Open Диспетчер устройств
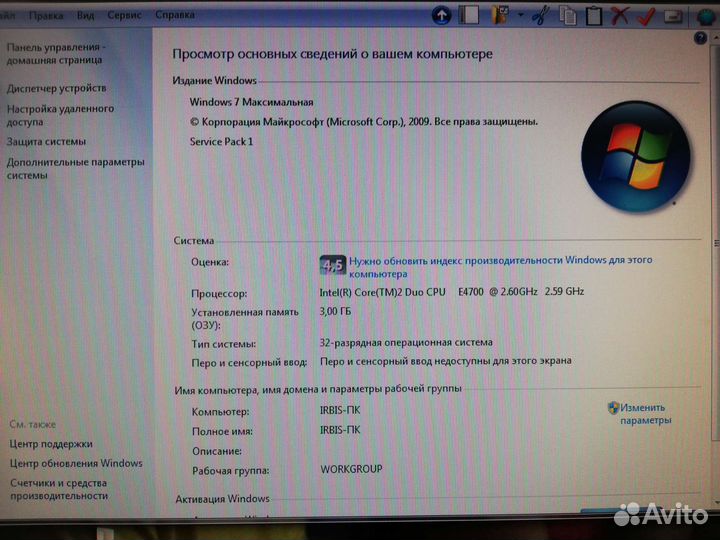Viewport: 720px width, 540px height. (56, 88)
